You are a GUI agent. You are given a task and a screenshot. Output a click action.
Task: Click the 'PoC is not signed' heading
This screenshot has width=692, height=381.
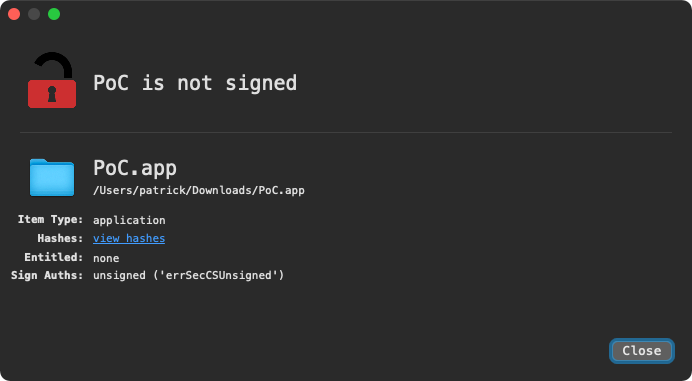coord(195,83)
